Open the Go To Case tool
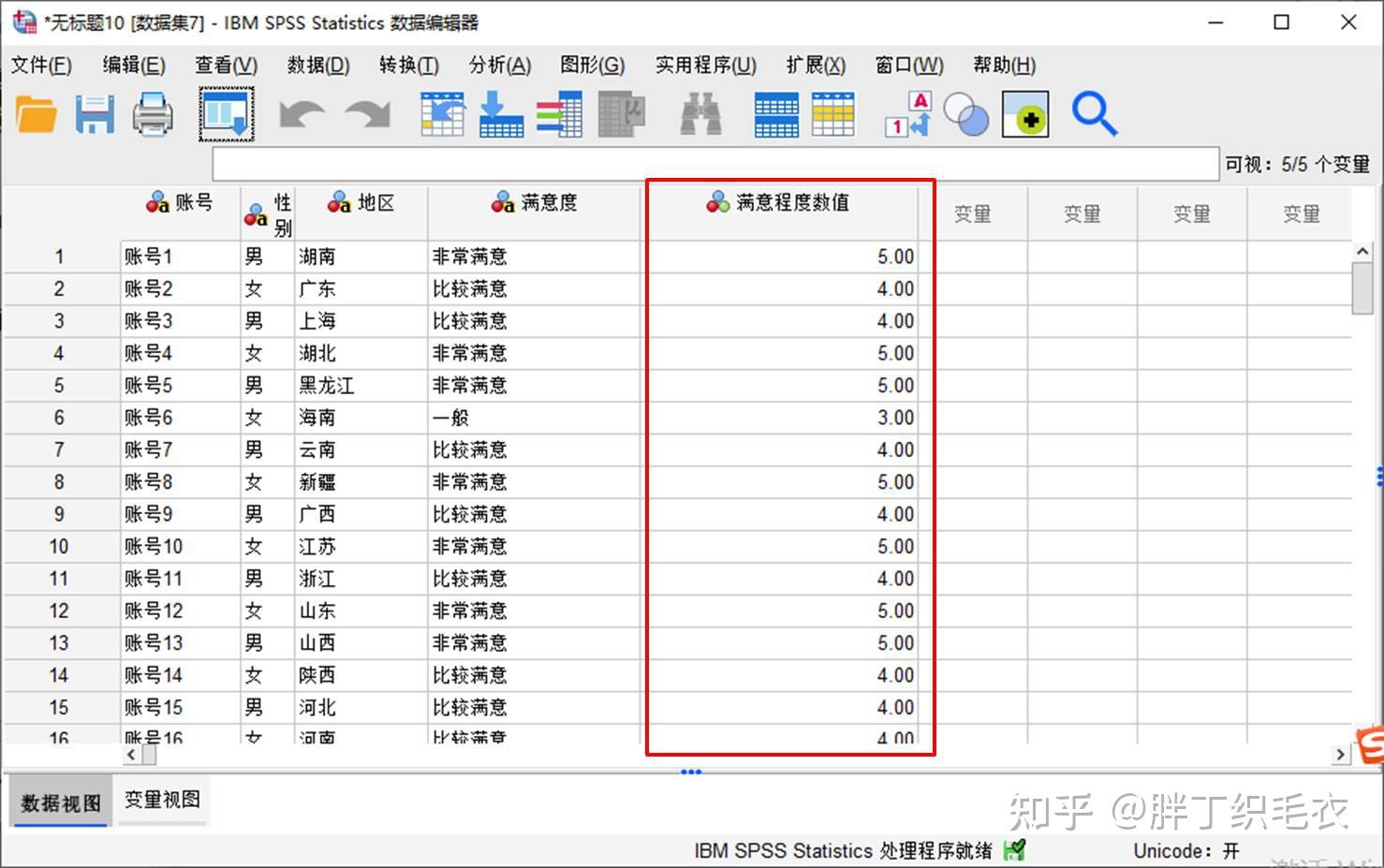This screenshot has width=1384, height=868. [442, 113]
